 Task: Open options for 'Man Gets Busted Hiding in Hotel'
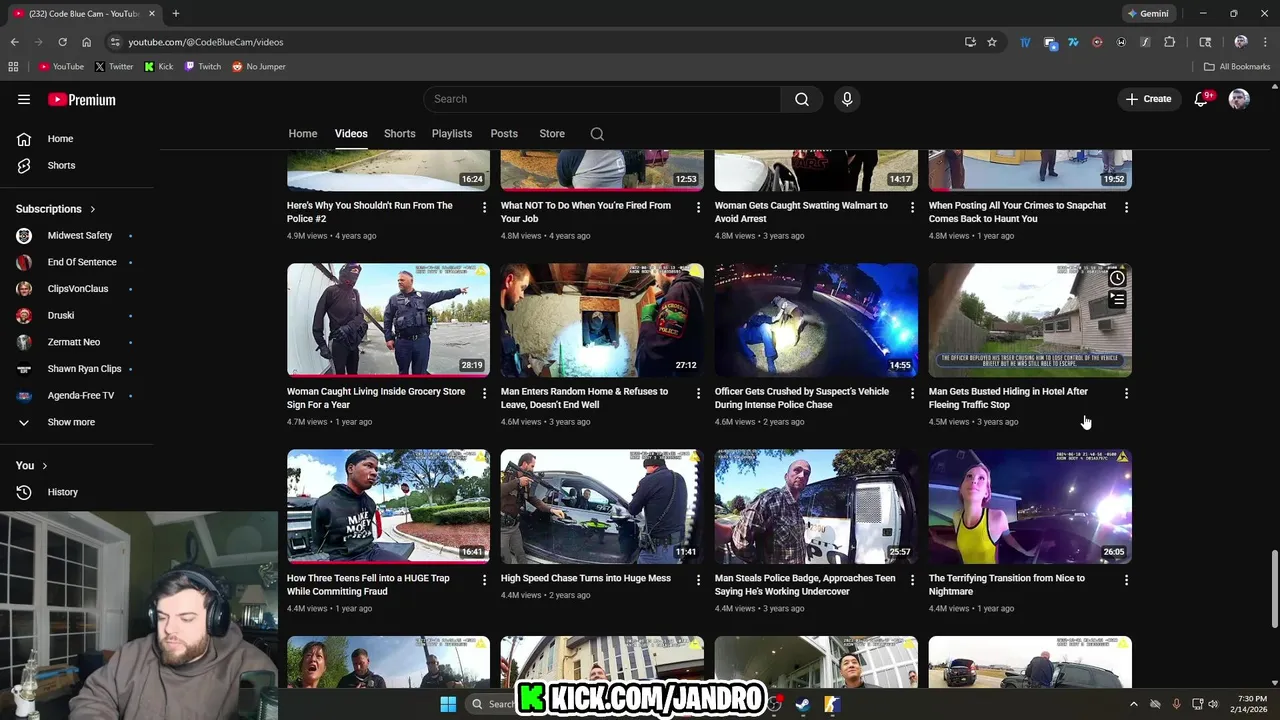(1126, 393)
